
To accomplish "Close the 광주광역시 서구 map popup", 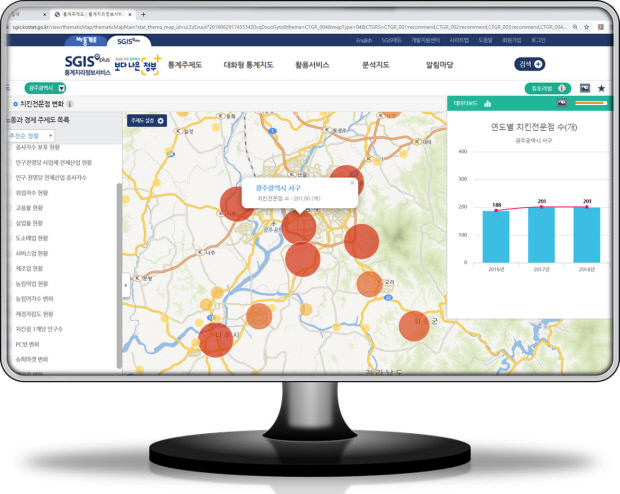I will tap(351, 183).
